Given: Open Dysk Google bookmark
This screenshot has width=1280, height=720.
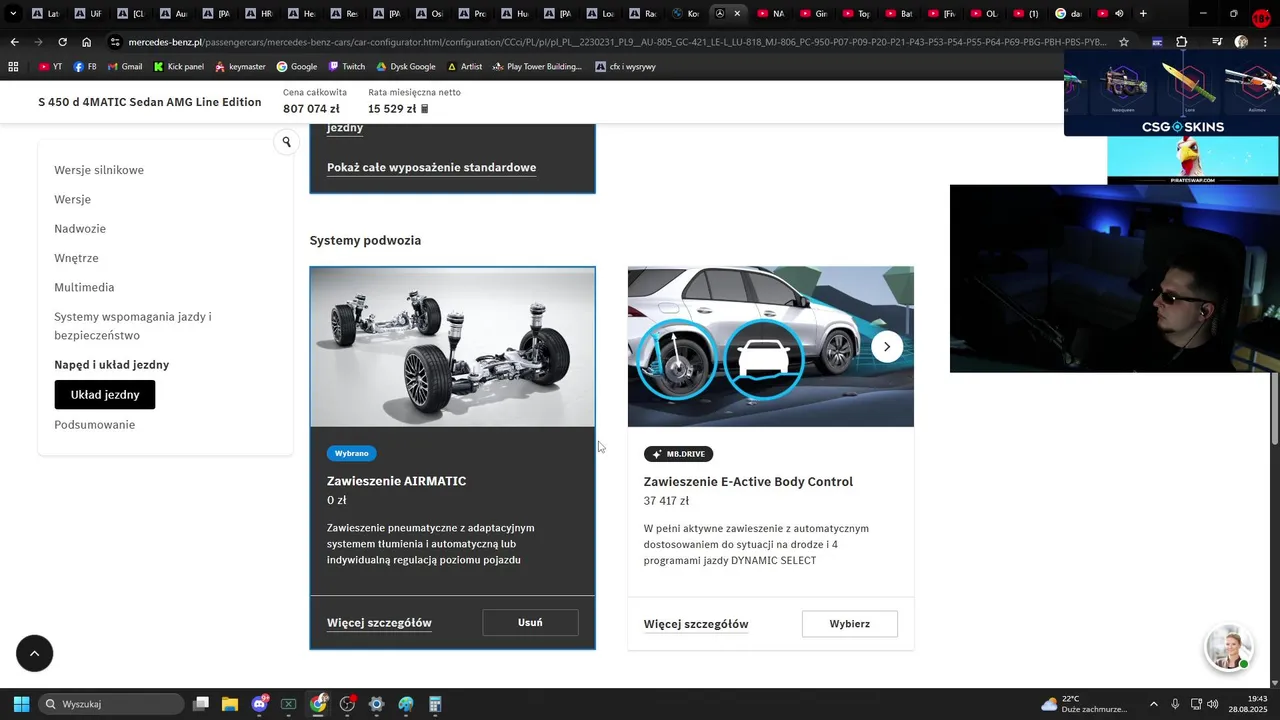Looking at the screenshot, I should click(405, 67).
